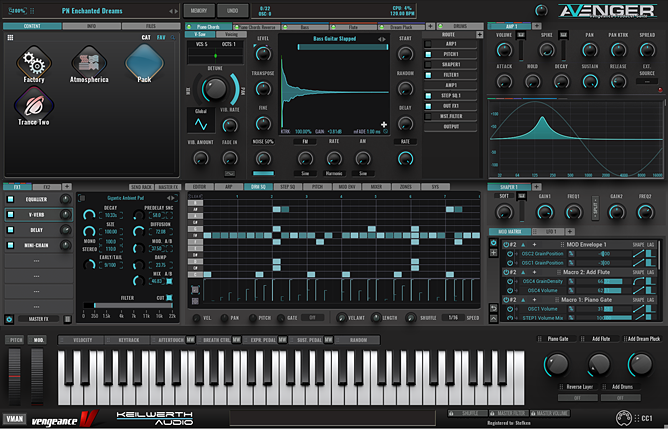Open the 1/16 speed dropdown
Screen dimensions: 668x429
pyautogui.click(x=453, y=317)
